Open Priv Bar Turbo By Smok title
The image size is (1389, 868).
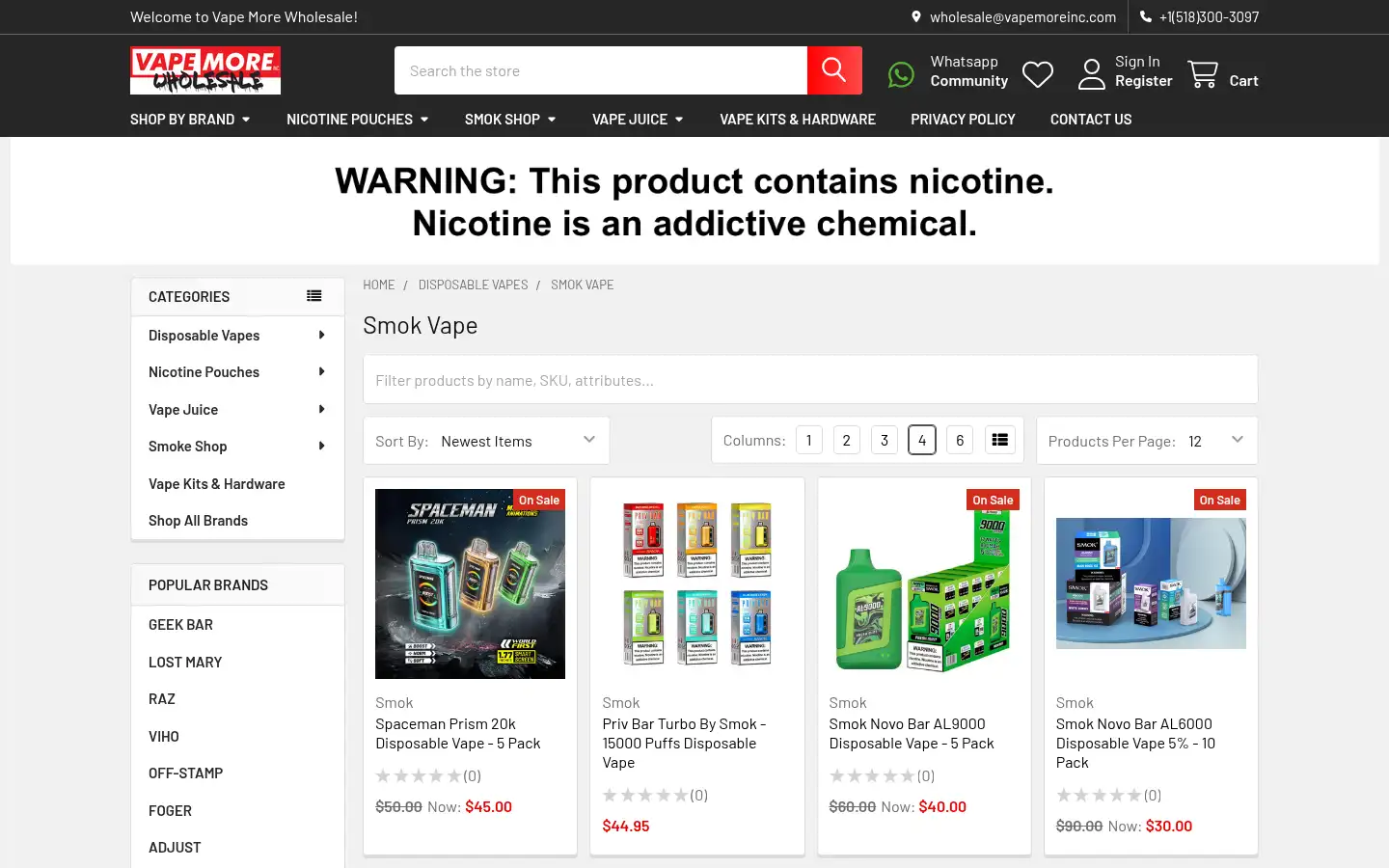point(685,743)
